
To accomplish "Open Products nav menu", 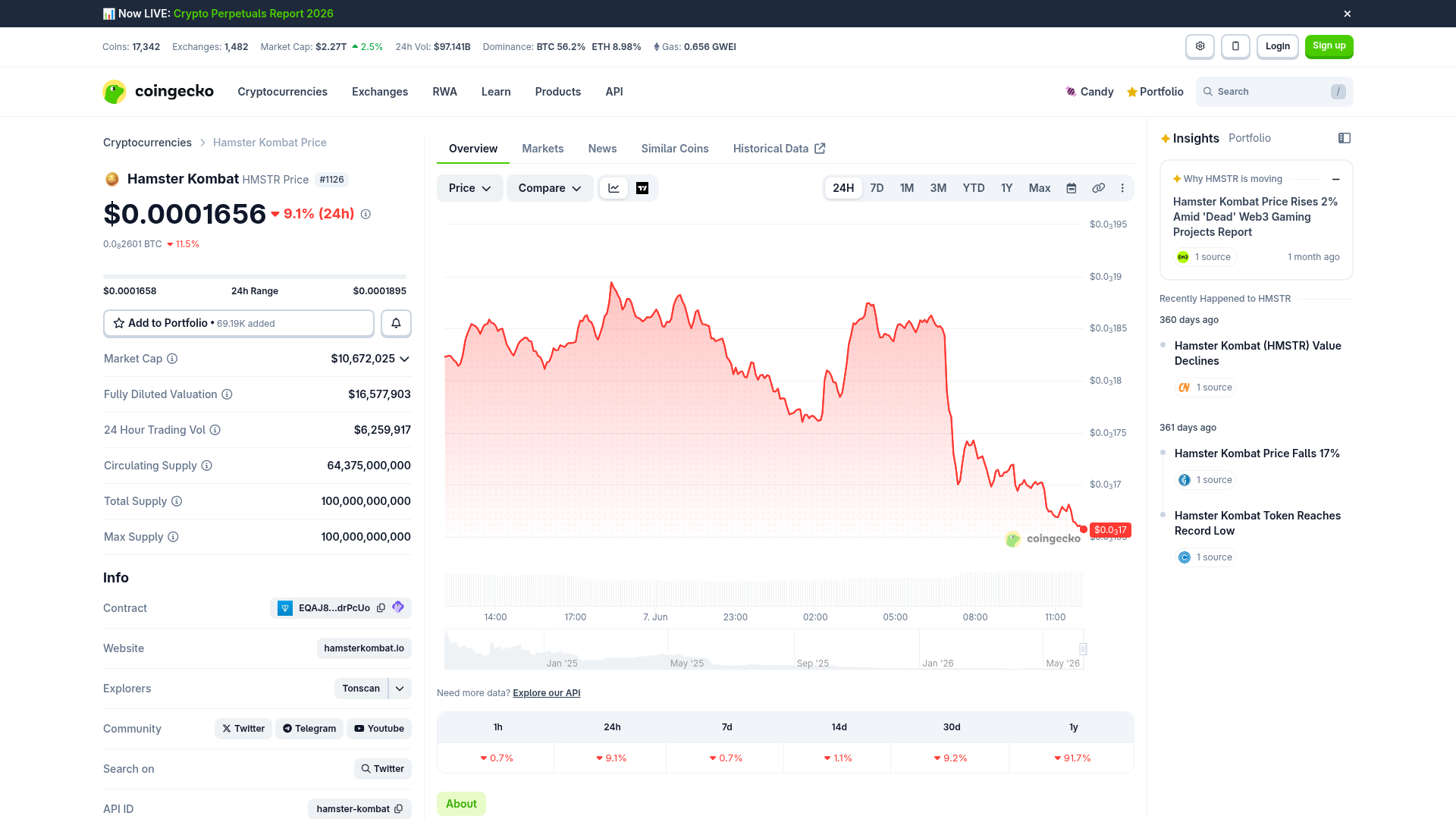I will coord(558,92).
